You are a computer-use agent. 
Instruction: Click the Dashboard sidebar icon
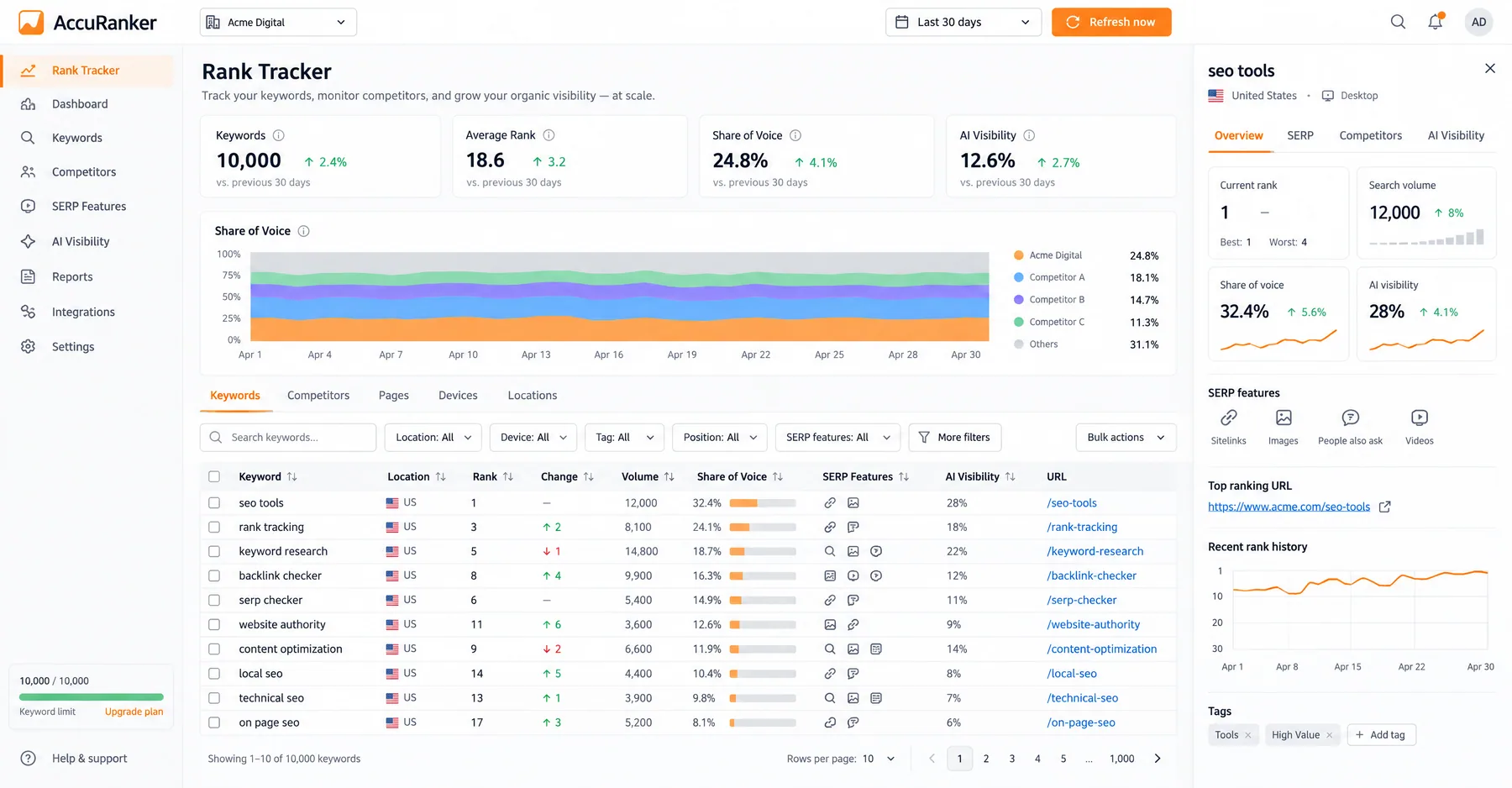click(x=28, y=104)
